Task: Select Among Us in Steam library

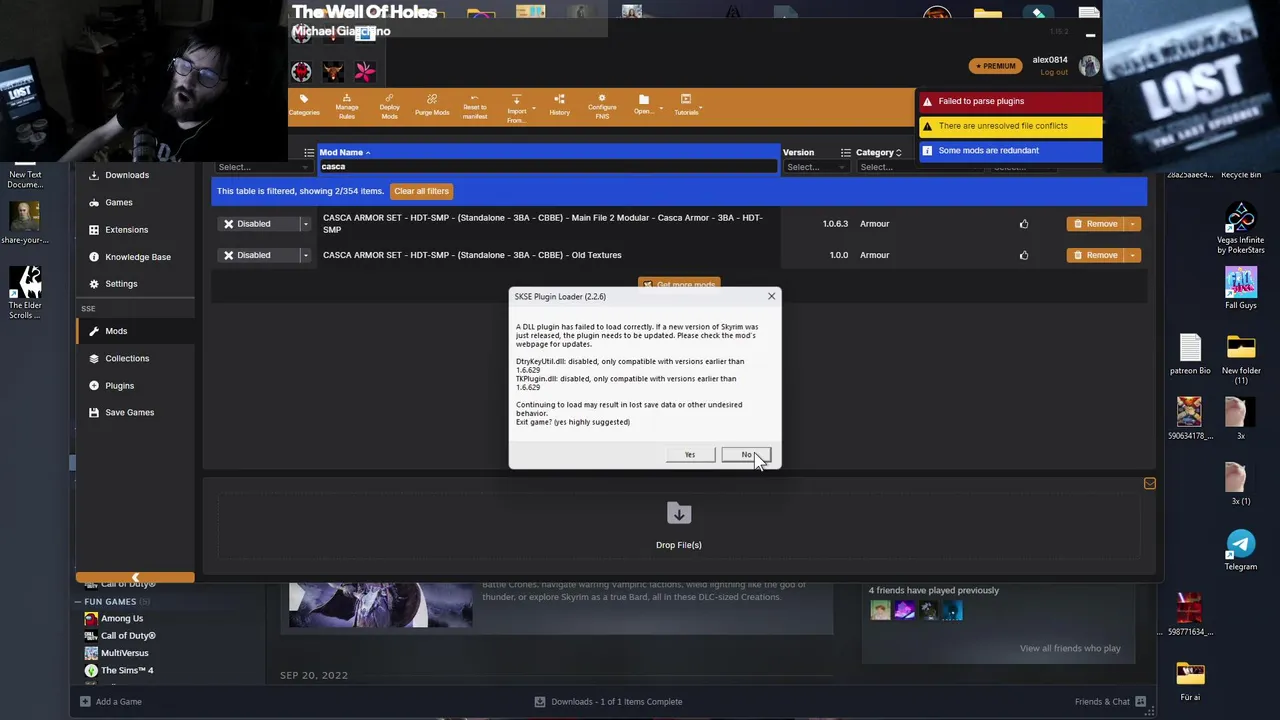Action: click(122, 619)
